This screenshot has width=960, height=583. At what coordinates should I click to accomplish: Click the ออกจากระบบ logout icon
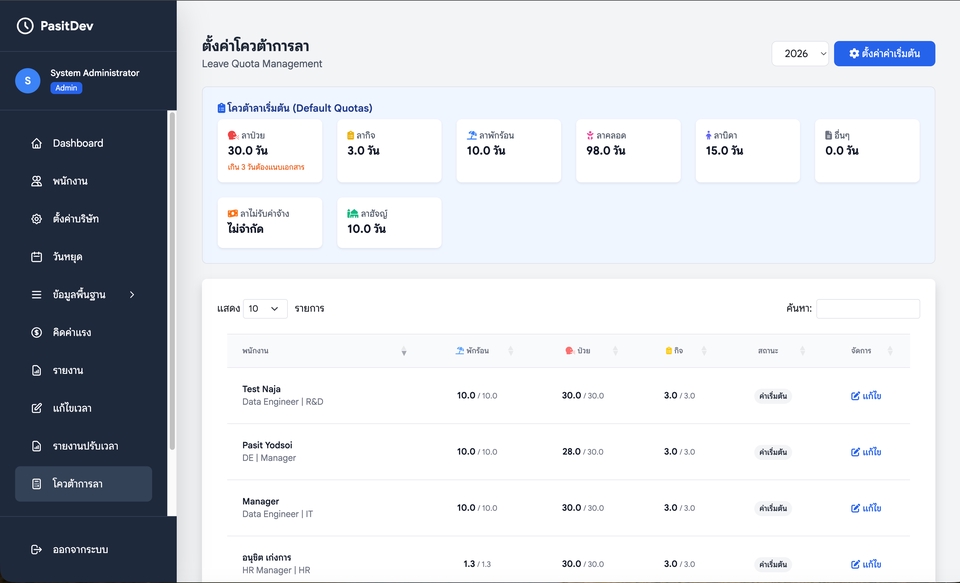(x=37, y=549)
